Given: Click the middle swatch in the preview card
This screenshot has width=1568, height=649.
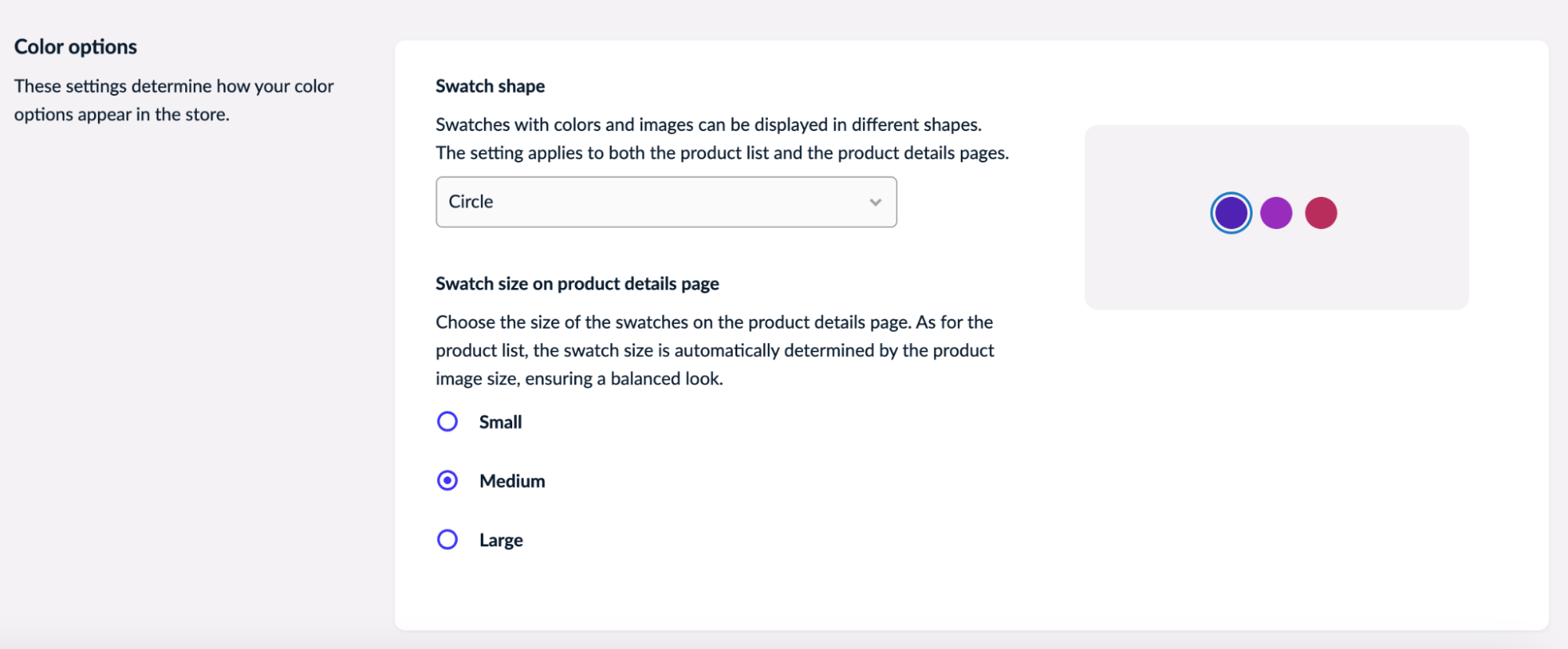Looking at the screenshot, I should (1276, 212).
